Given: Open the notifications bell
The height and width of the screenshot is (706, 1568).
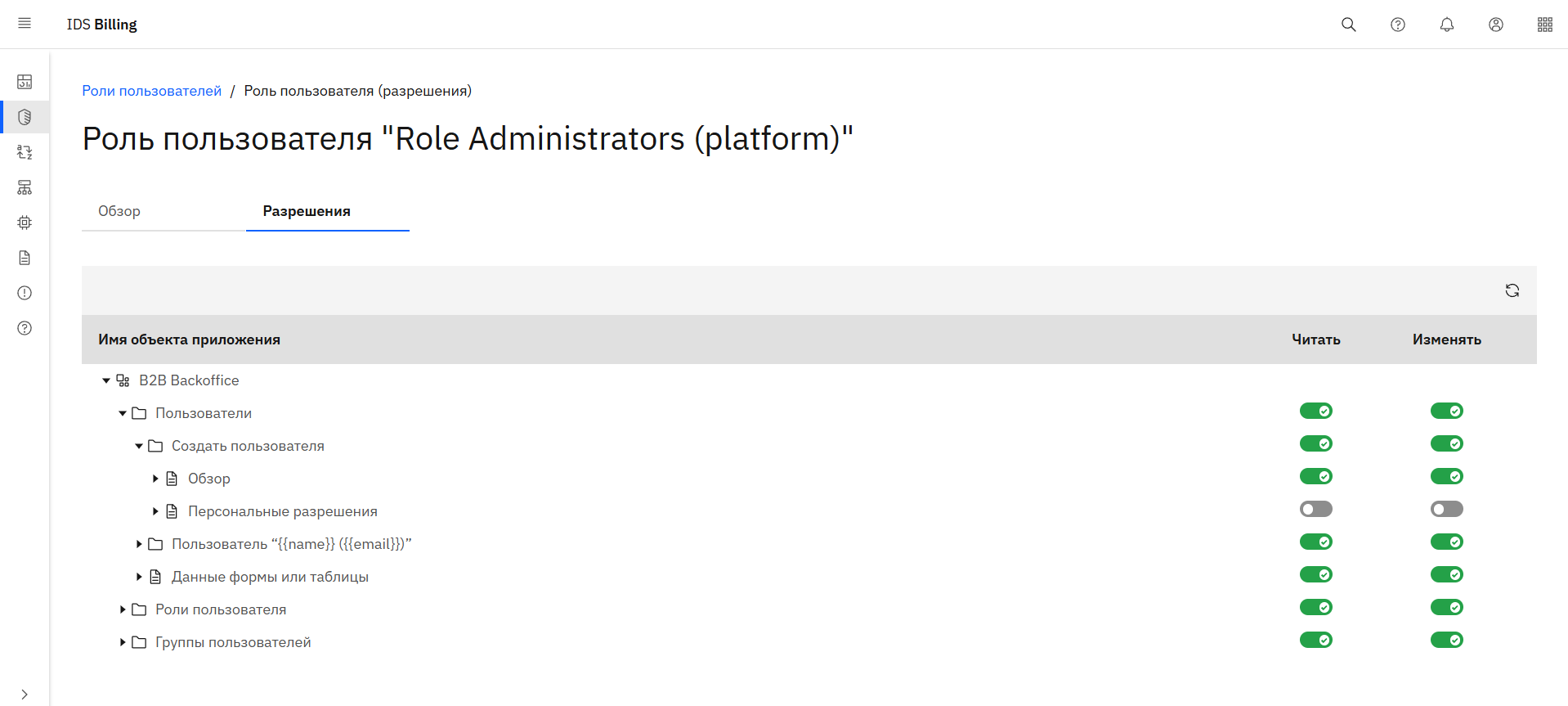Looking at the screenshot, I should (x=1446, y=25).
